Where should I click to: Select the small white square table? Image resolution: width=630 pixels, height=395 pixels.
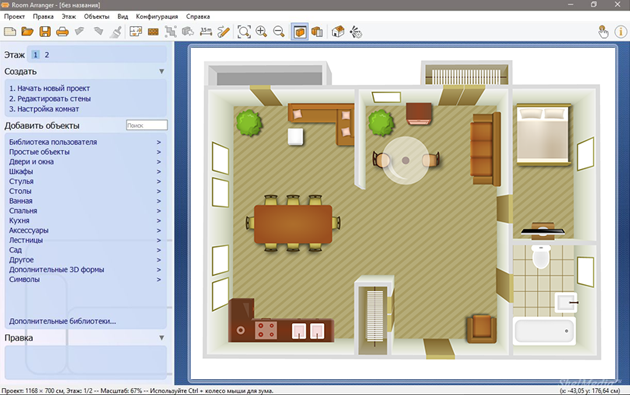tap(295, 137)
